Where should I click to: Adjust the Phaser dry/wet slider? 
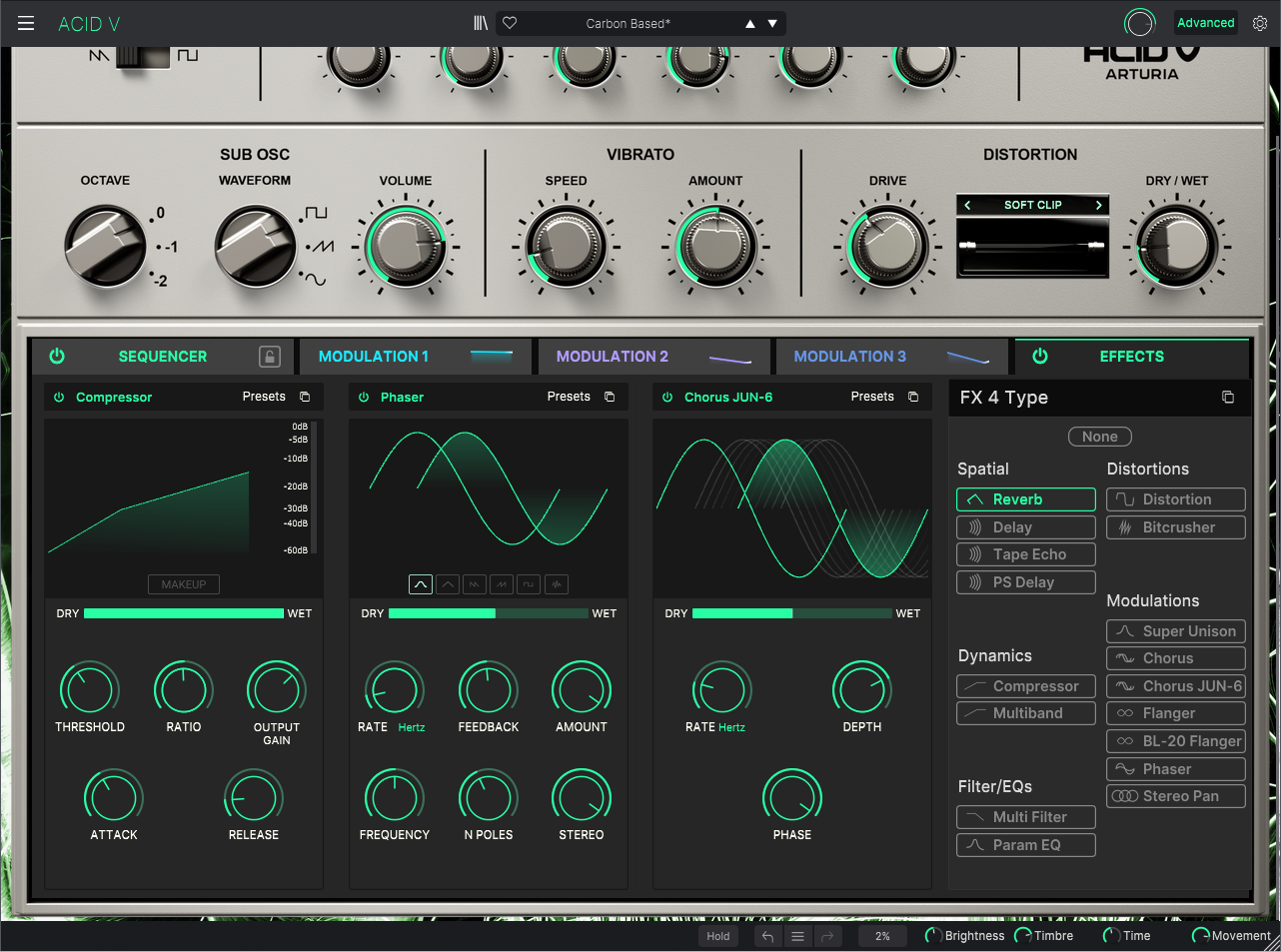(x=489, y=613)
